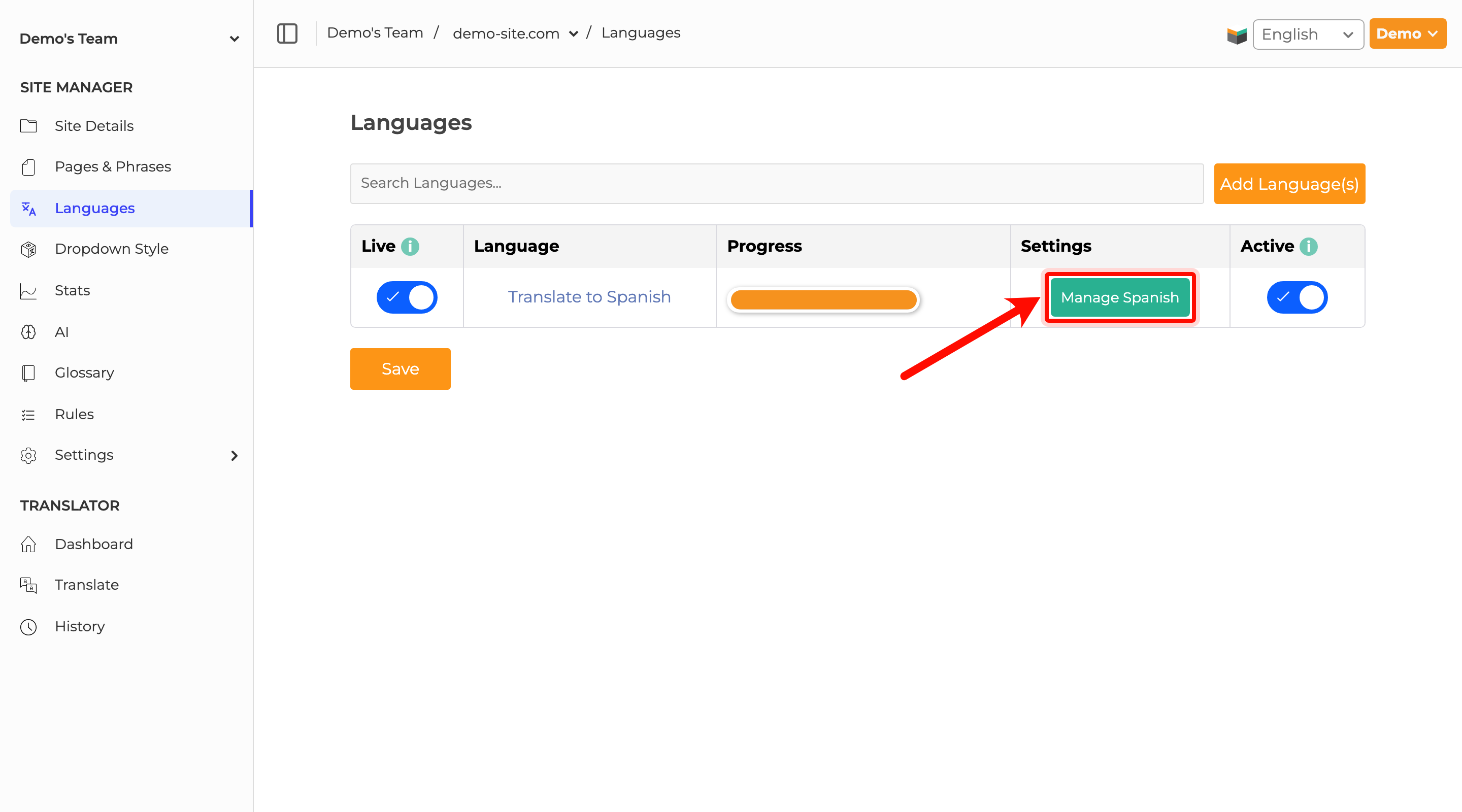This screenshot has height=812, width=1462.
Task: Click the Pages & Phrases document icon
Action: tap(28, 167)
